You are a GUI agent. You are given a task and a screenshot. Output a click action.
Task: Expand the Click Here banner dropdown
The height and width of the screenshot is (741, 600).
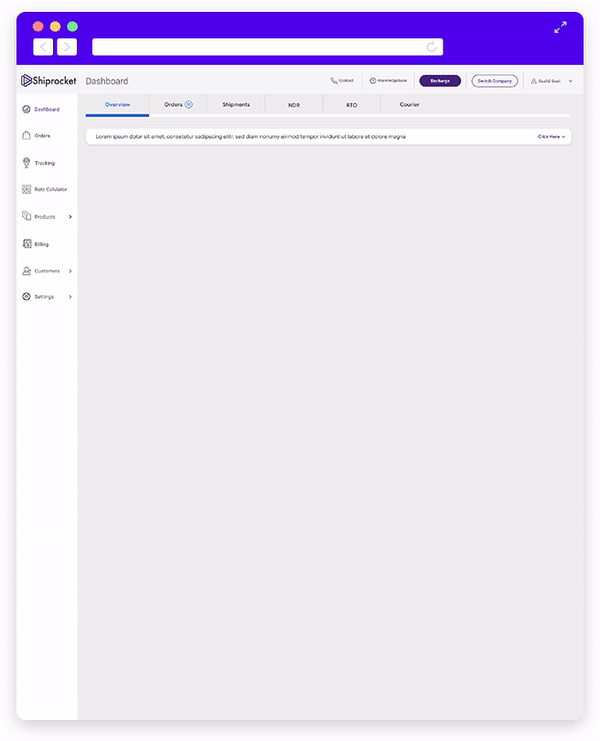551,137
